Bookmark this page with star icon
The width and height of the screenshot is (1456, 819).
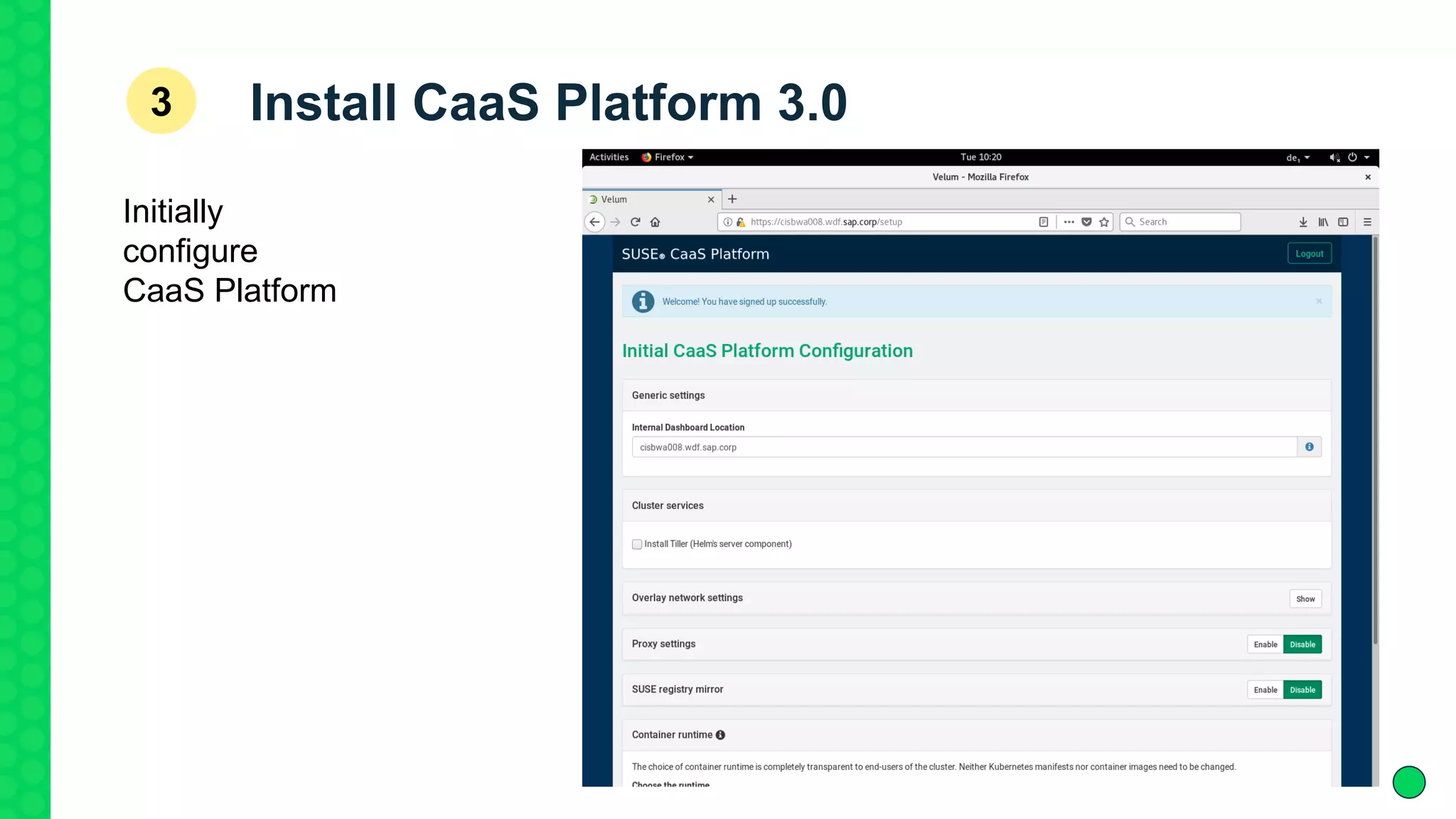click(x=1104, y=222)
